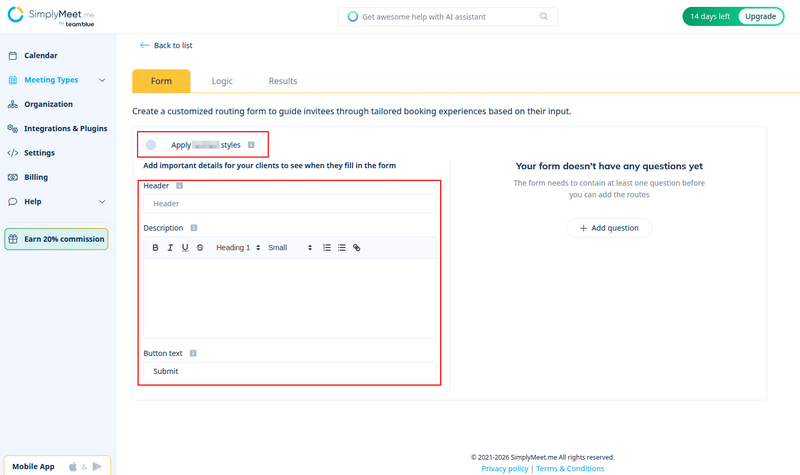Viewport: 800px width, 475px height.
Task: Click the gift icon in commission button
Action: [13, 239]
